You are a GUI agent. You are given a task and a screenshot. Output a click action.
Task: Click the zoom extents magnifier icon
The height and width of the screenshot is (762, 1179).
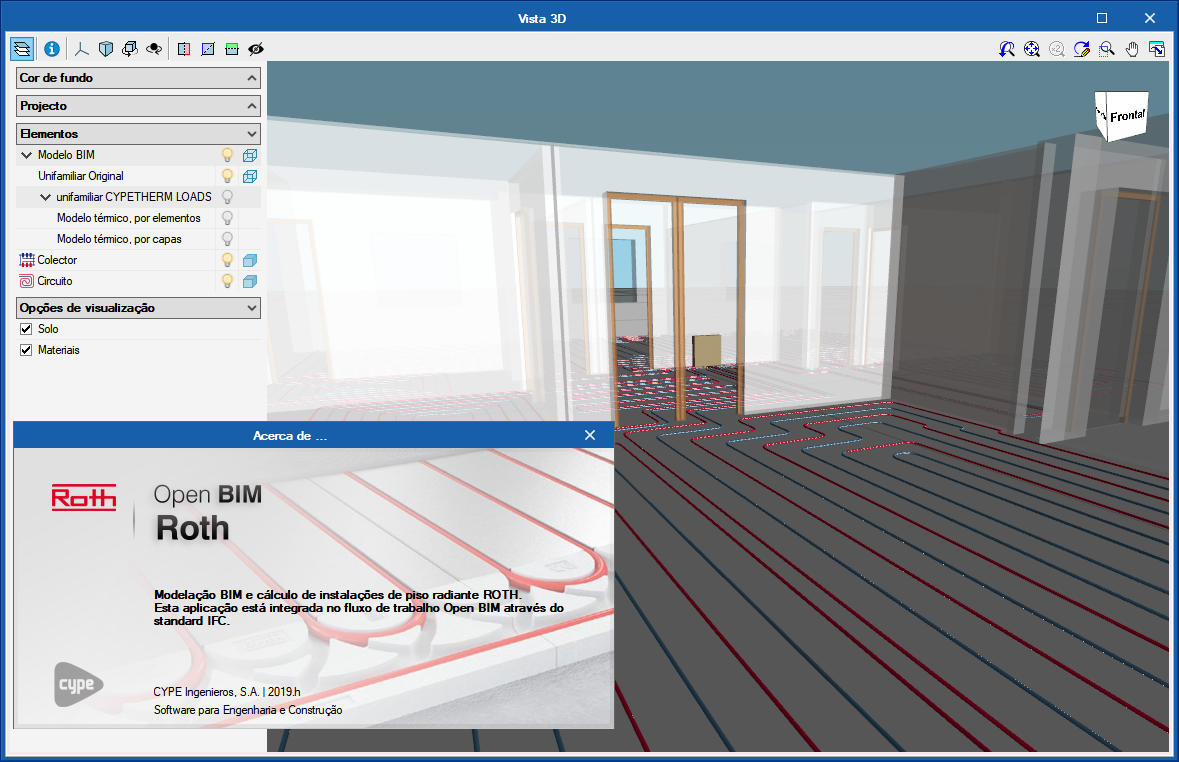click(x=1032, y=49)
